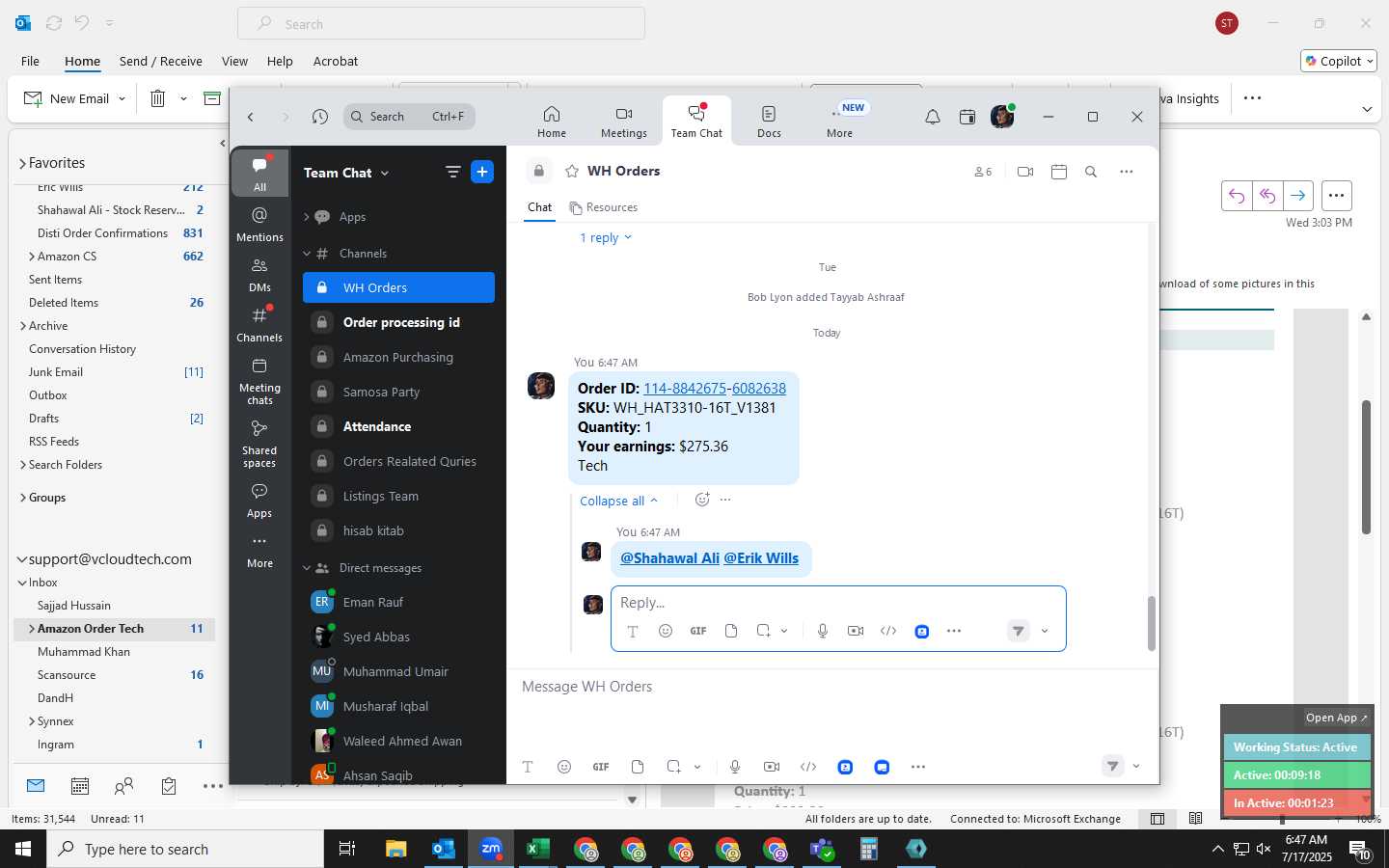Select DMs in Zoom sidebar
Screen dimensions: 1389x868
tap(259, 274)
